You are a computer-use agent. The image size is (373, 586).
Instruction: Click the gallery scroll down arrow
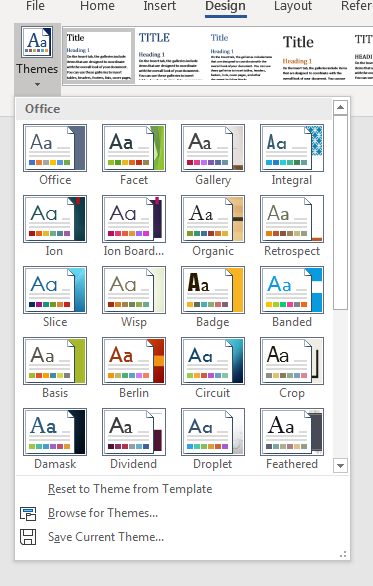click(340, 466)
